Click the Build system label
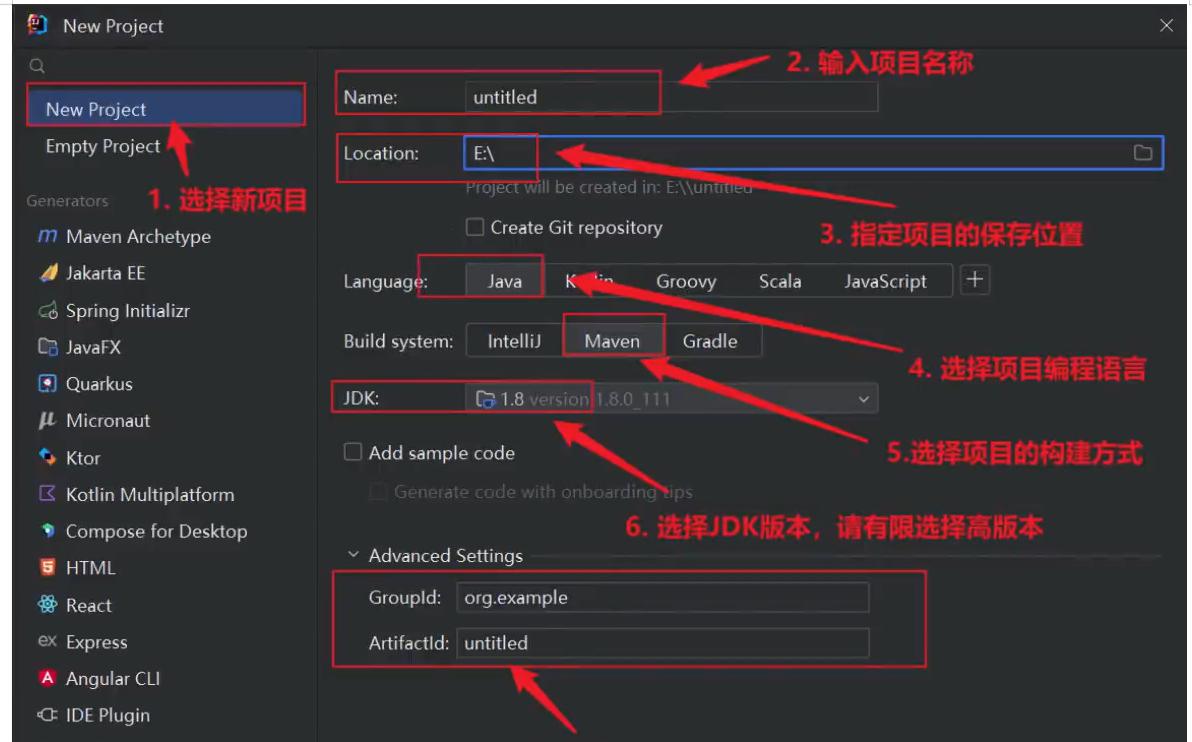This screenshot has height=742, width=1192. [398, 341]
